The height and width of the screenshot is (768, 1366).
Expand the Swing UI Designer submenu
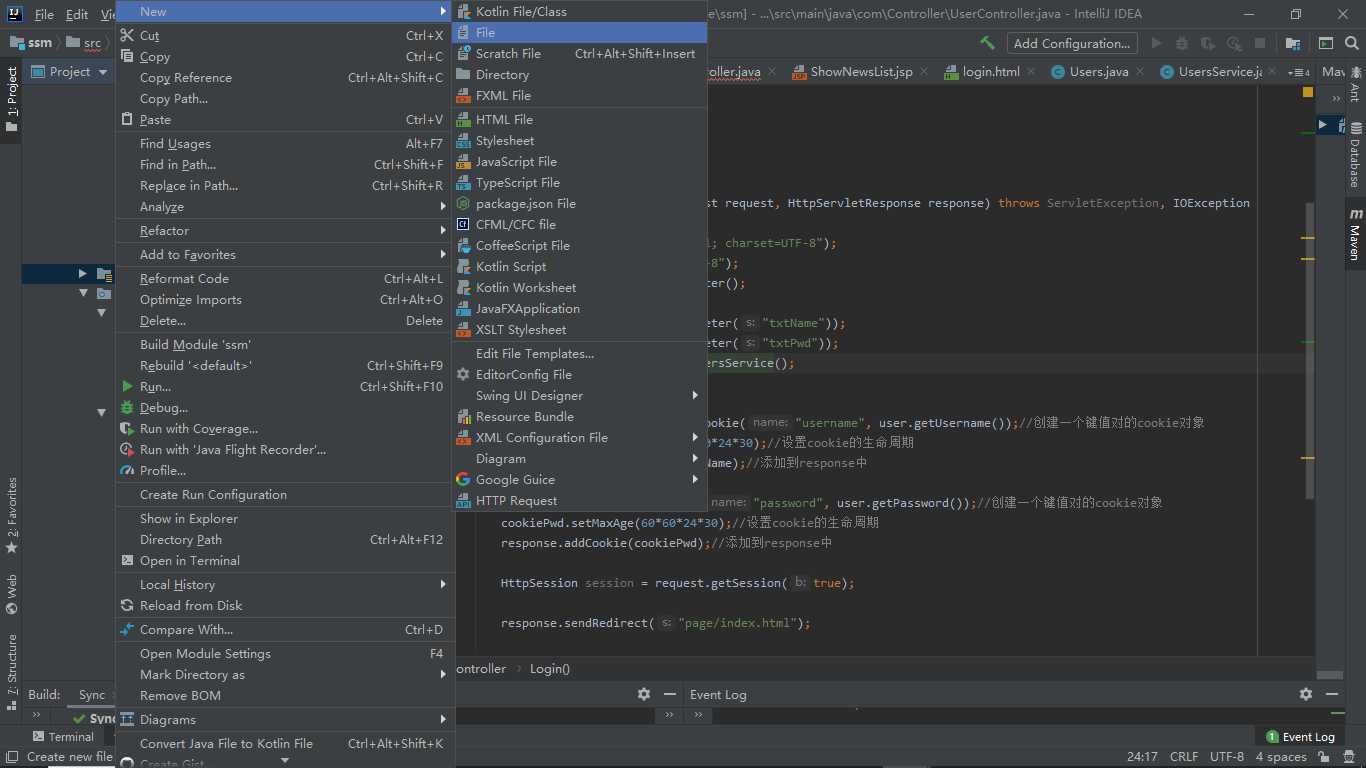(x=579, y=395)
